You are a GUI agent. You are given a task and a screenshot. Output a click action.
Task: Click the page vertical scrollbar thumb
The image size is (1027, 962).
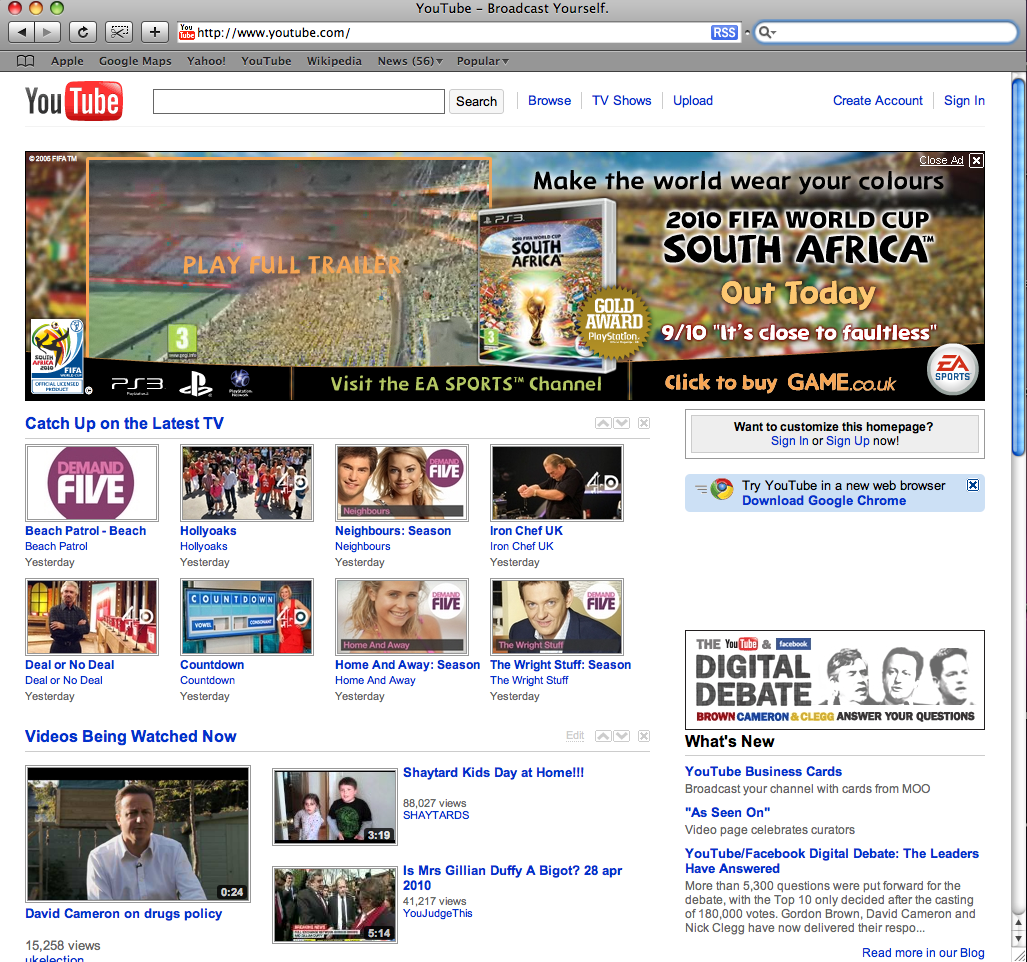click(1018, 268)
